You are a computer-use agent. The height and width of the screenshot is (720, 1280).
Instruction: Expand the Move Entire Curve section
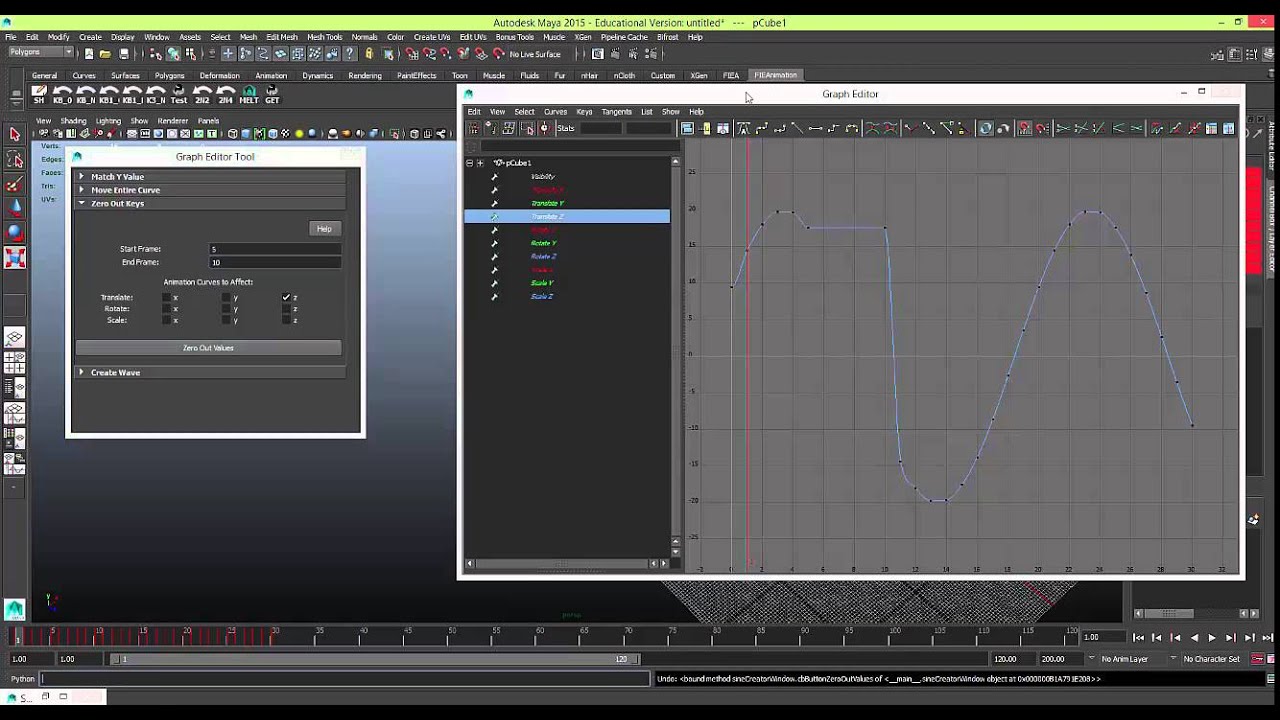(x=210, y=190)
